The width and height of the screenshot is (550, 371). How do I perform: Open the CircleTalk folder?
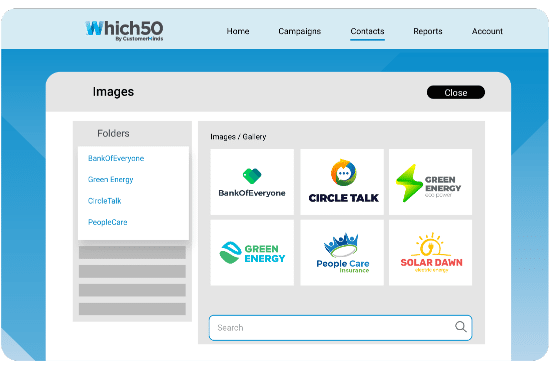(105, 201)
